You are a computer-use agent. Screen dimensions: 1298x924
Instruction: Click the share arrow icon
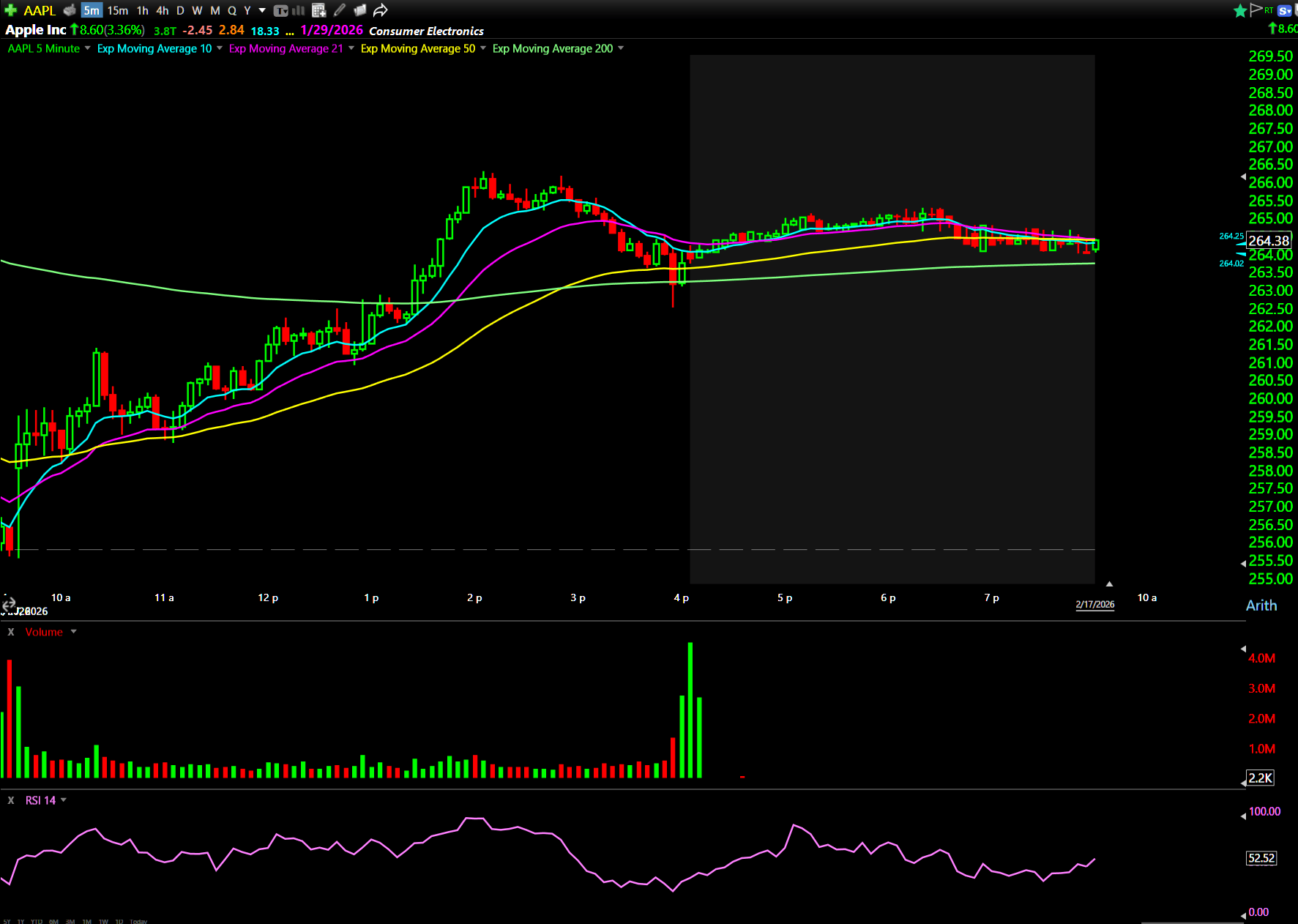[x=380, y=10]
